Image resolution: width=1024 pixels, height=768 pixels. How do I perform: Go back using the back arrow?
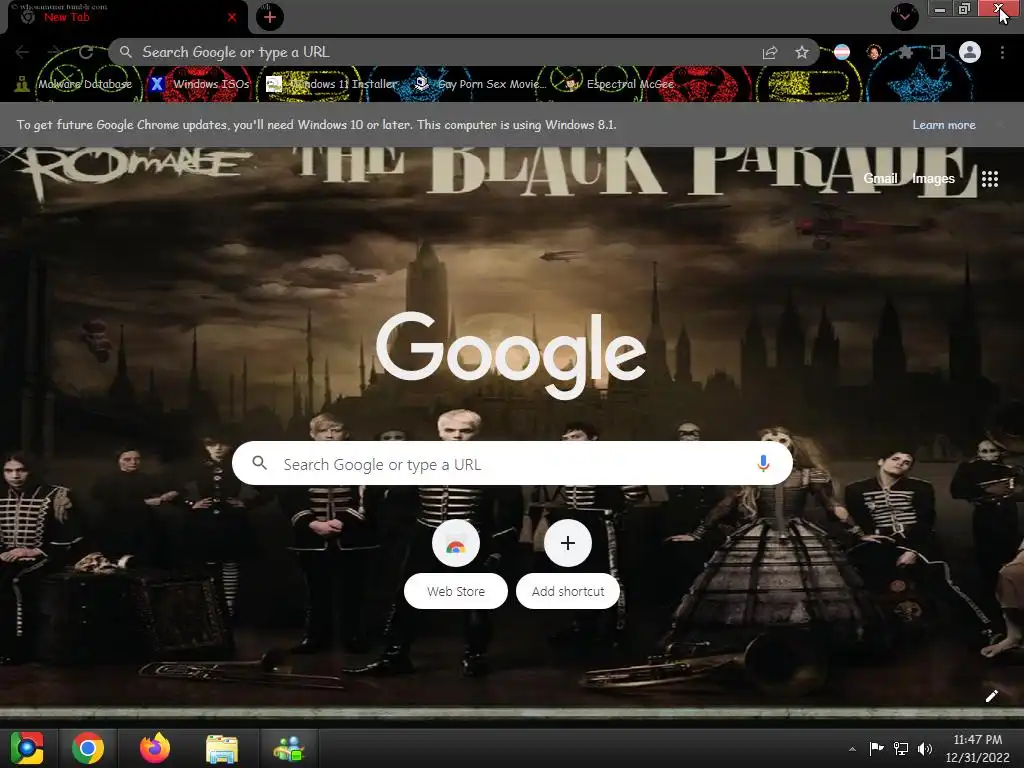22,52
